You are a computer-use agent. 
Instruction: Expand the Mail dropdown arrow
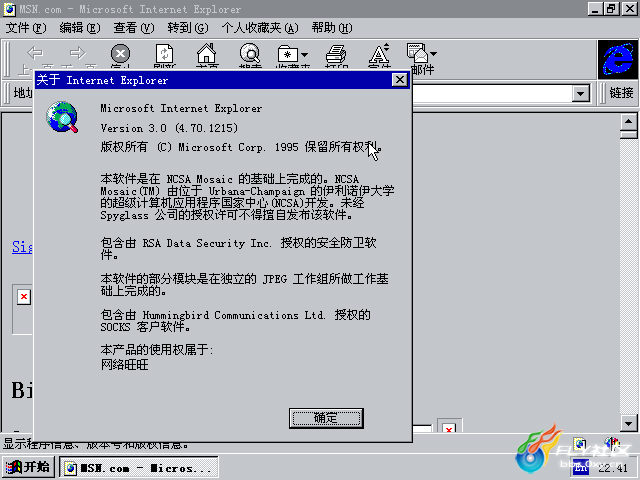[433, 53]
